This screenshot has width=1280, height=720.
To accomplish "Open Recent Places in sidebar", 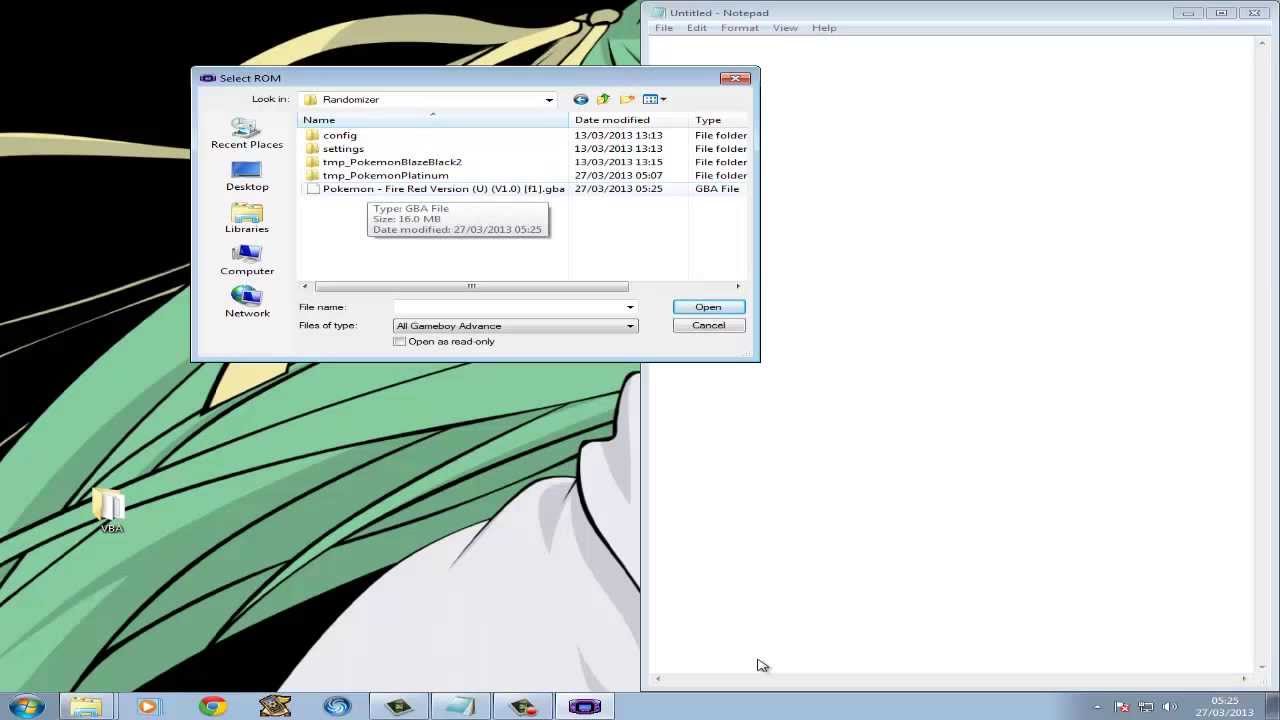I will (x=247, y=133).
